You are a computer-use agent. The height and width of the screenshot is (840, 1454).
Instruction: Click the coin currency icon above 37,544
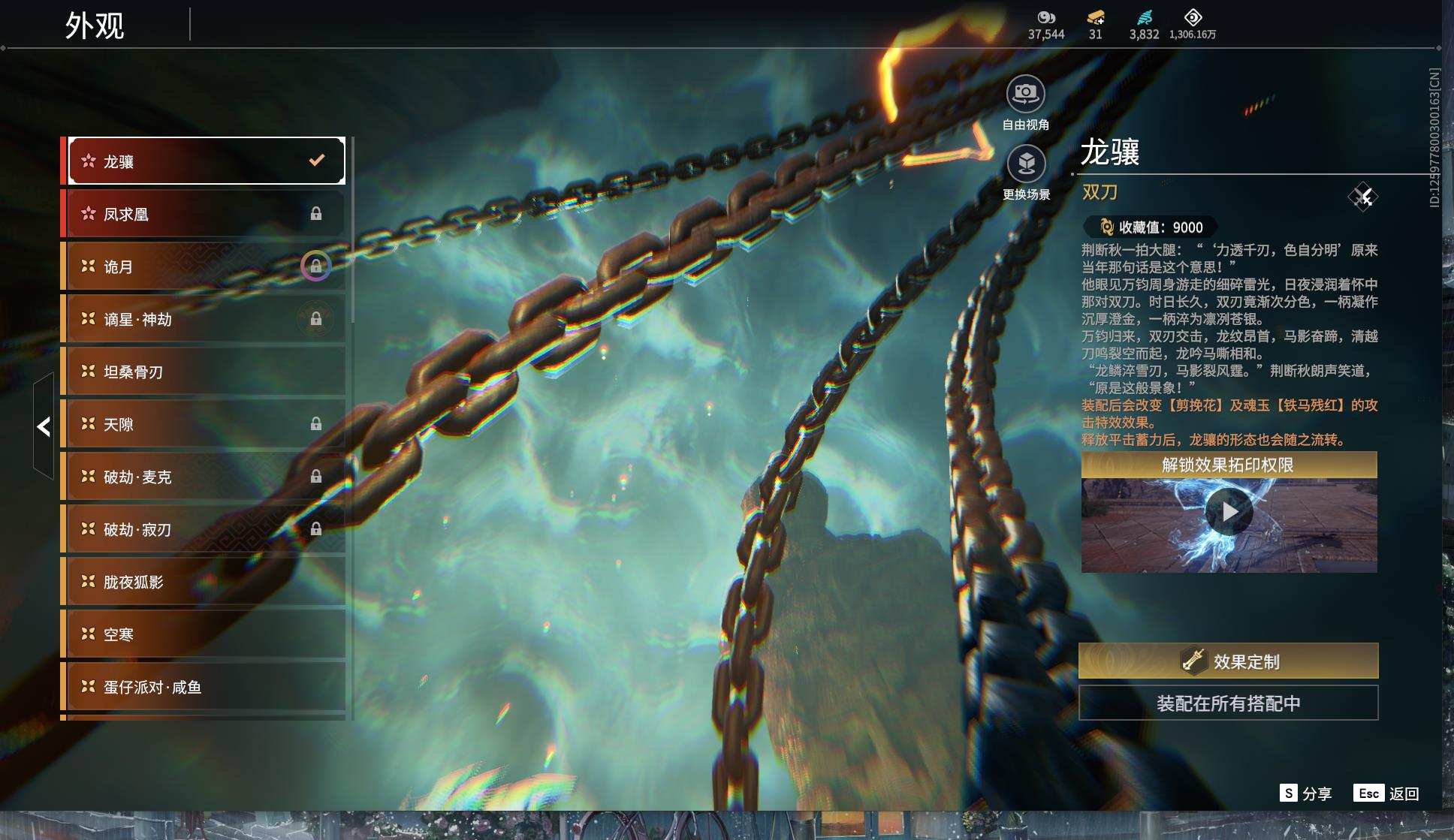click(1046, 17)
